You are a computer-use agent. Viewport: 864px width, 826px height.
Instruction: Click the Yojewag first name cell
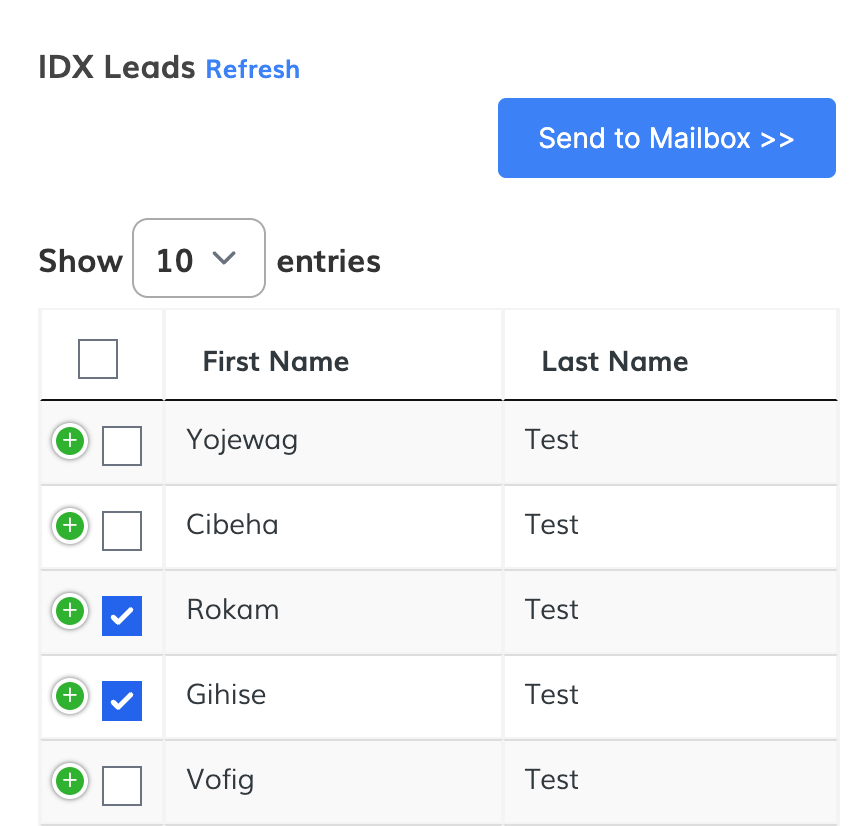click(242, 440)
